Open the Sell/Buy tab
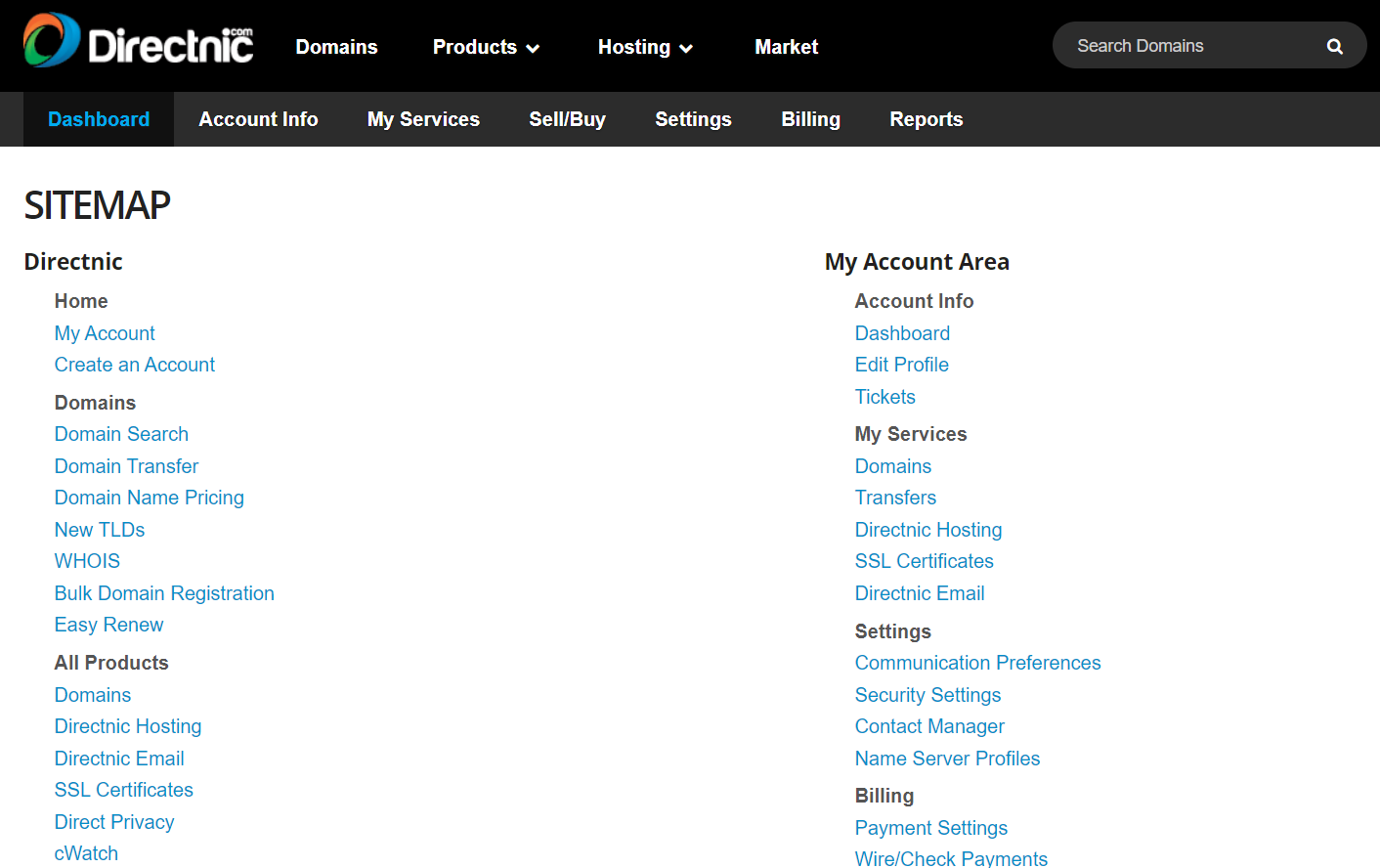The image size is (1380, 868). click(x=567, y=119)
